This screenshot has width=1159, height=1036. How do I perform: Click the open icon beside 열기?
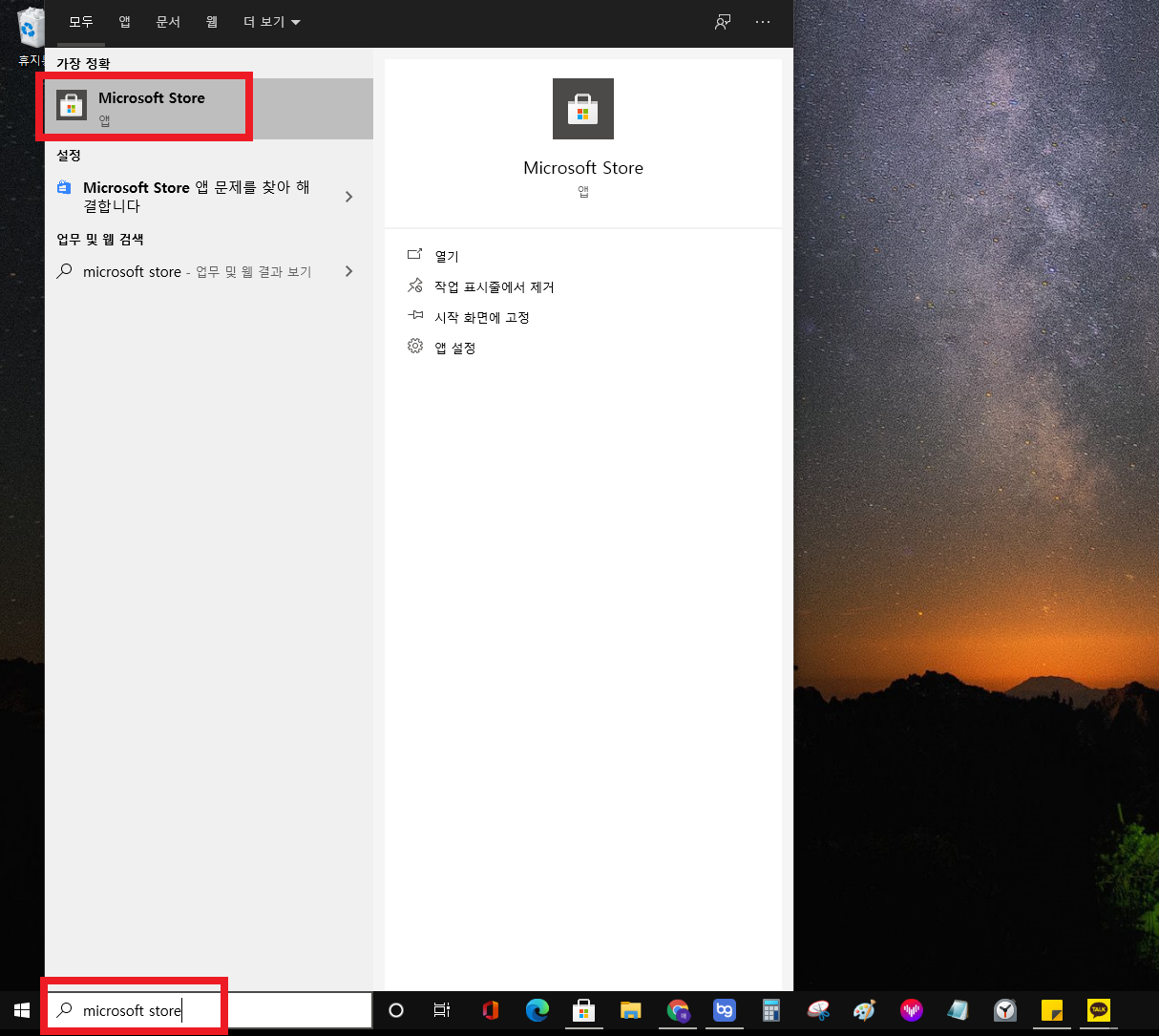click(x=414, y=255)
